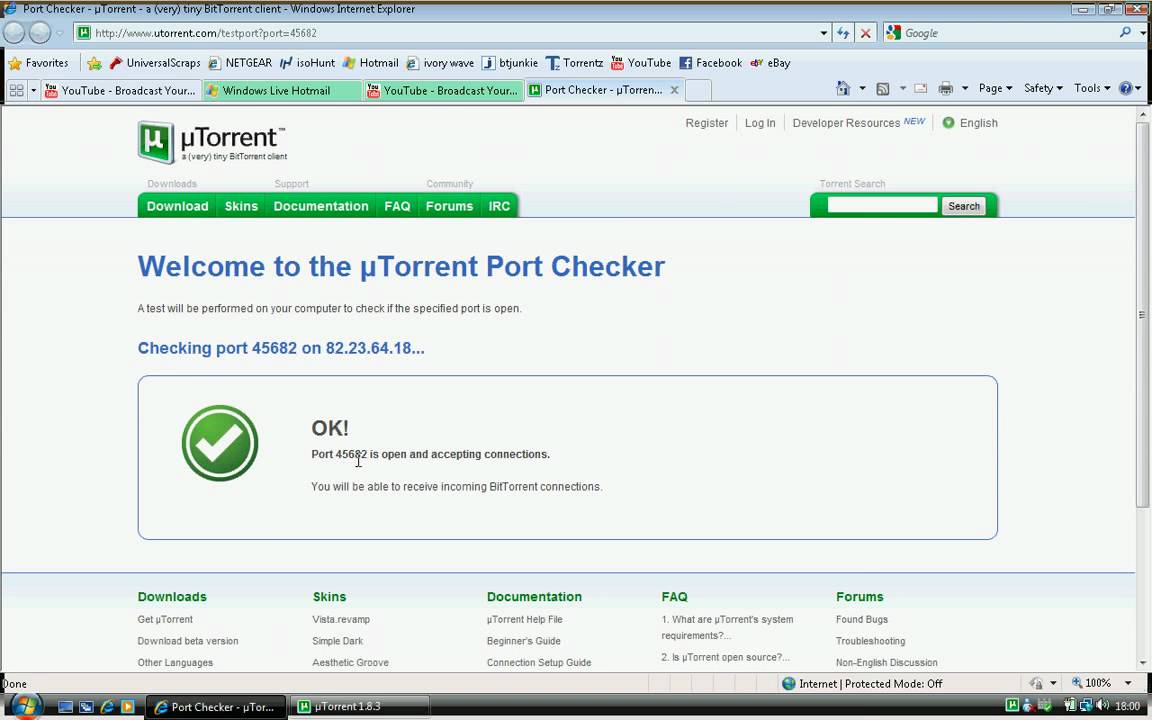Open the Connection Setup Guide link
1152x720 pixels.
coord(539,663)
